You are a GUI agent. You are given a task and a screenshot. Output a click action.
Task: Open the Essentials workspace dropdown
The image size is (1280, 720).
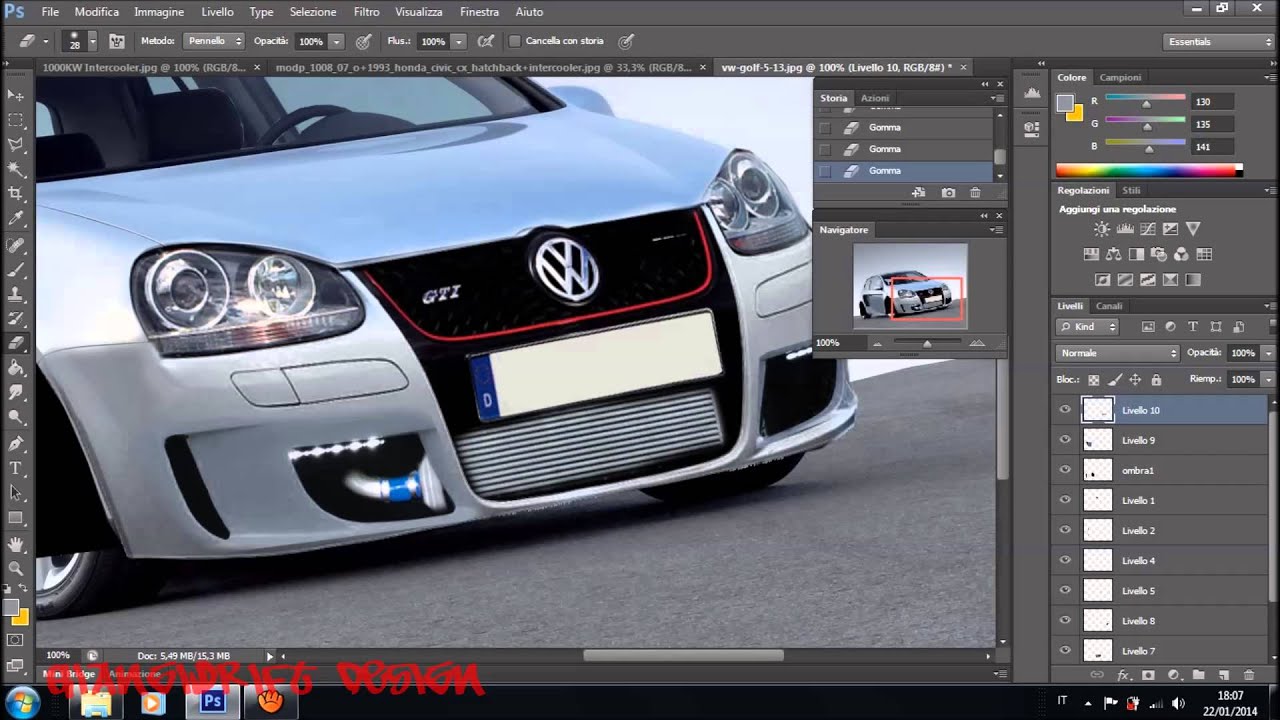click(1219, 42)
